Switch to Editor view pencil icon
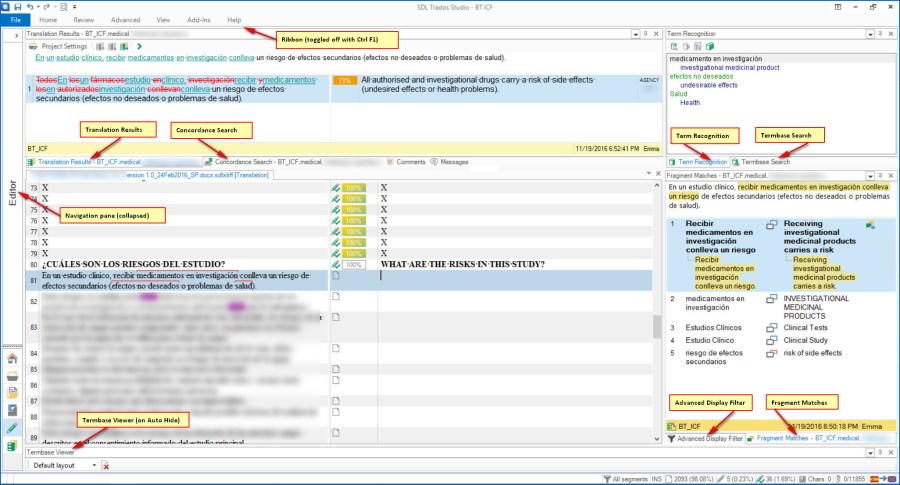The height and width of the screenshot is (485, 900). [x=12, y=427]
